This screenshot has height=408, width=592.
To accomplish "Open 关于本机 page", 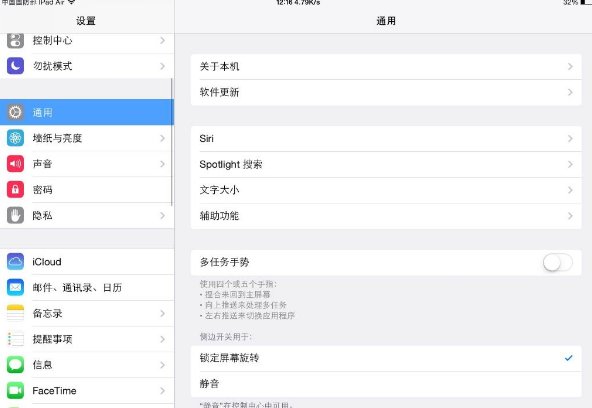I will click(386, 66).
